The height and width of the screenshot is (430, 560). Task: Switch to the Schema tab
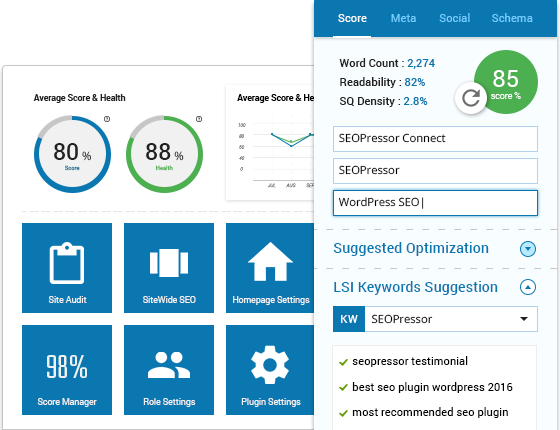[x=512, y=18]
